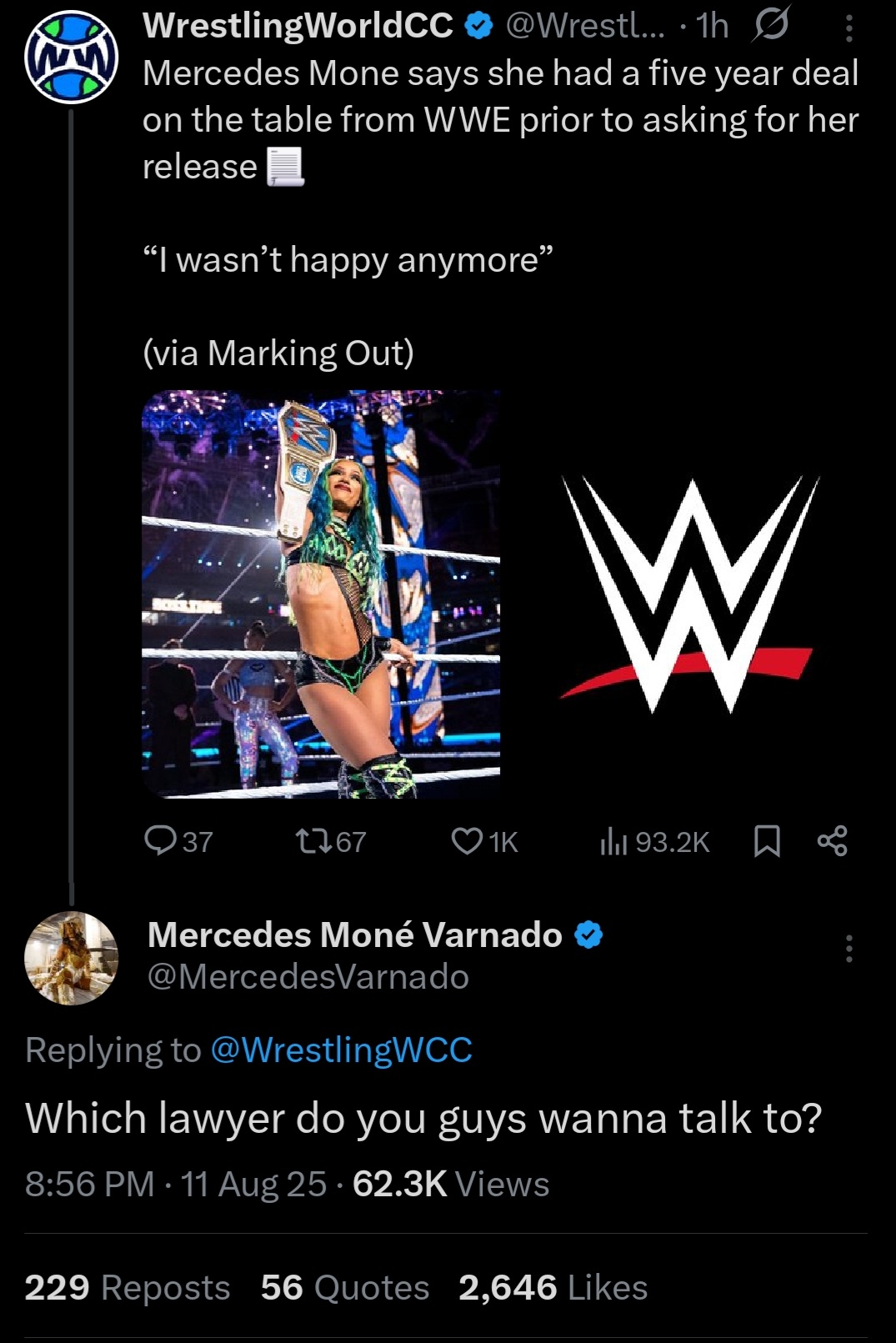The image size is (896, 1343).
Task: View the 229 Reposts list
Action: (x=128, y=1287)
